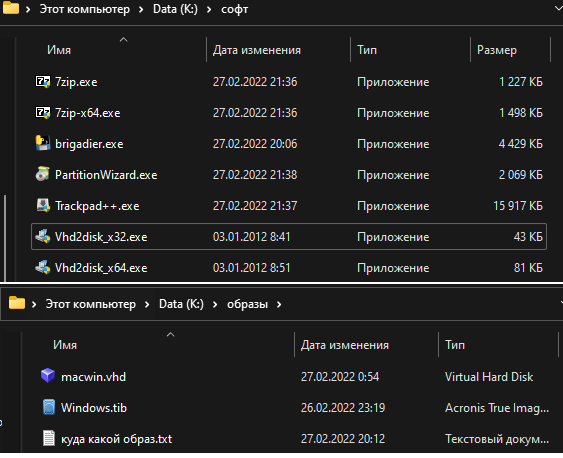Navigate to Этот компьютер in софт breadcrumb

coord(85,9)
